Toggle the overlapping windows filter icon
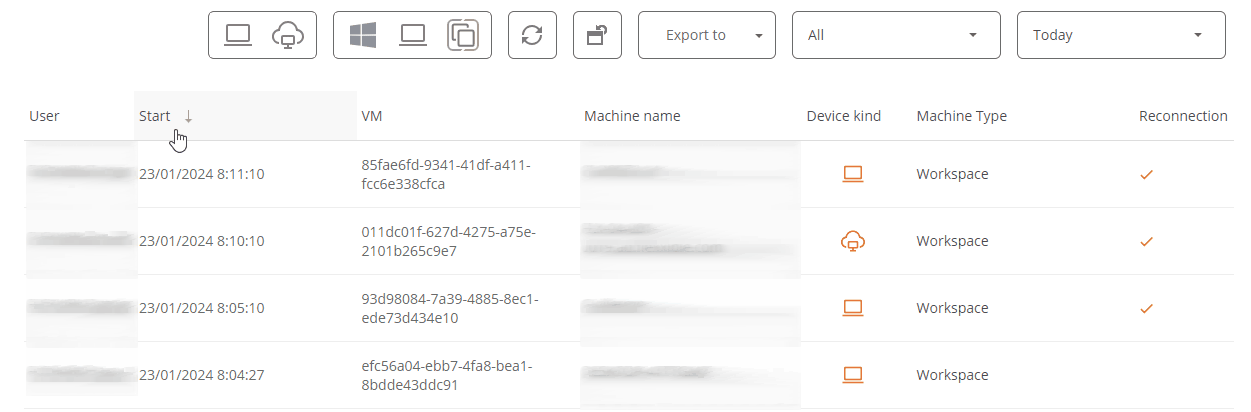This screenshot has height=412, width=1251. coord(463,35)
